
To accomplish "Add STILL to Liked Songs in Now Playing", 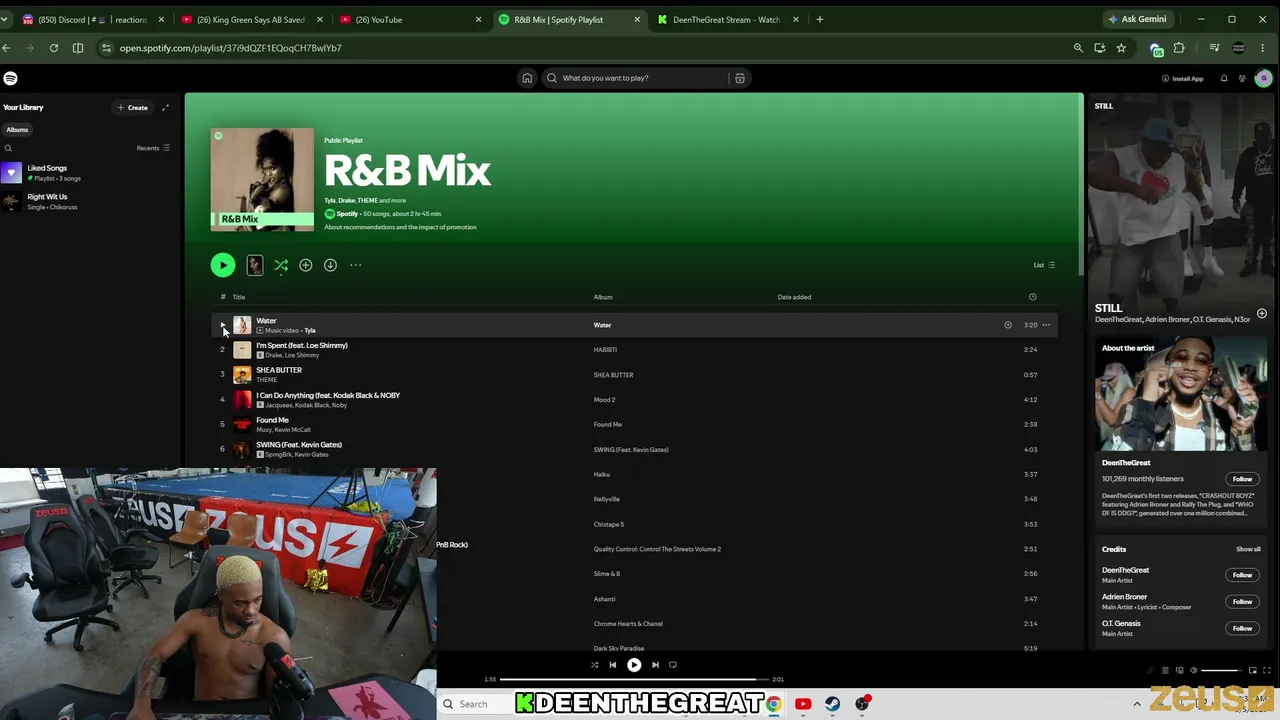I will (x=1262, y=313).
